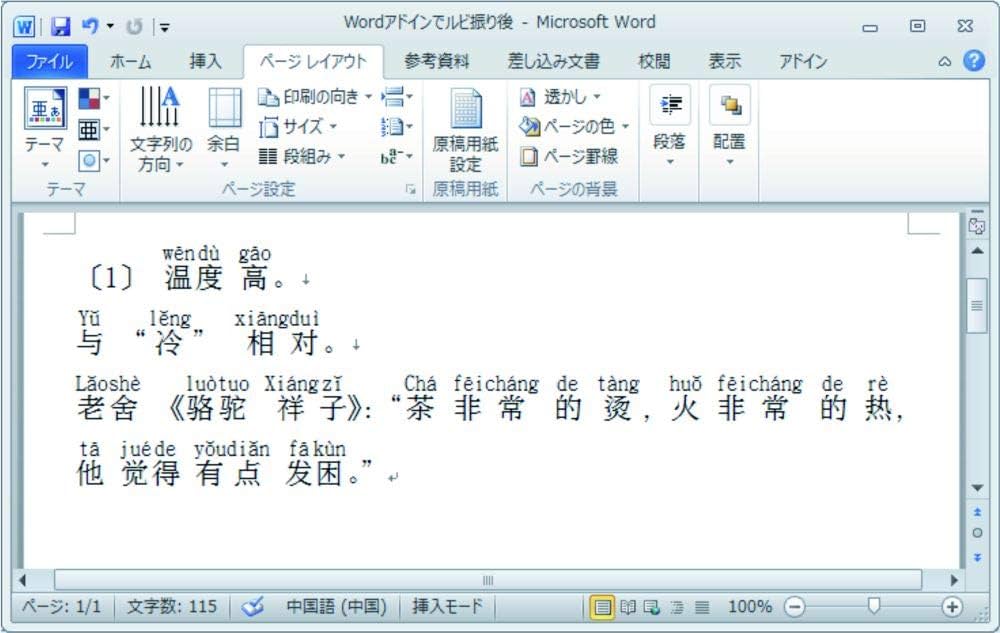The width and height of the screenshot is (1000, 633).
Task: Open the 余白 (margins) tool
Action: pos(224,125)
